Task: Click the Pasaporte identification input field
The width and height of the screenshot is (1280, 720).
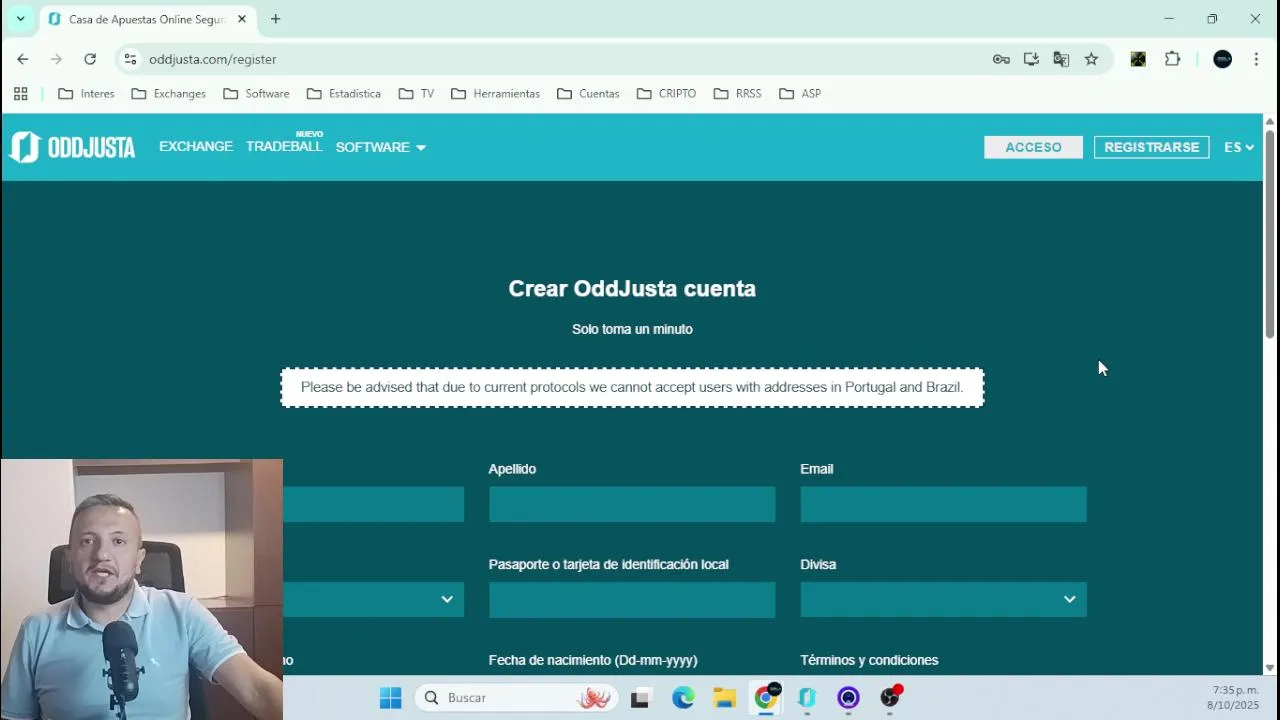Action: [x=632, y=599]
